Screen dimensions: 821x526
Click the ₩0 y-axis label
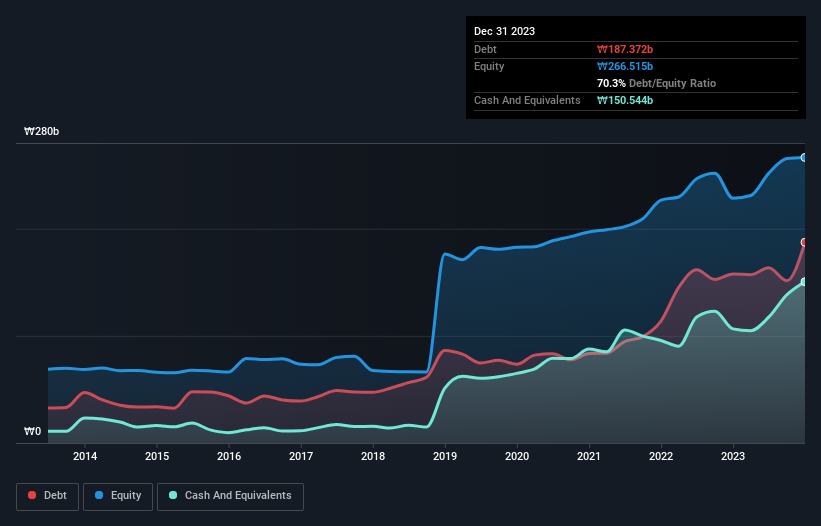(32, 431)
